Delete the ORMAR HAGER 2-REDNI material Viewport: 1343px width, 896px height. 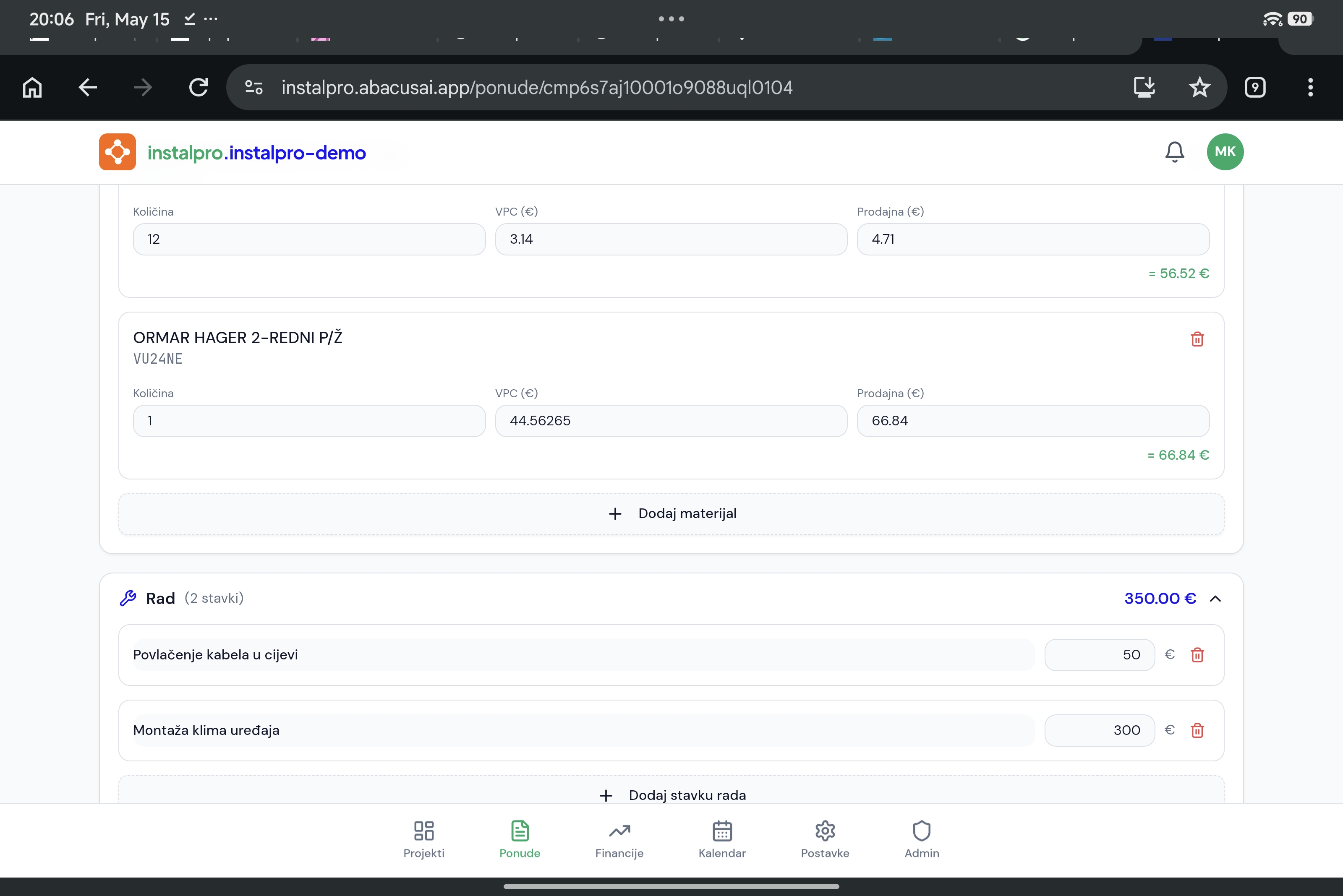[x=1197, y=339]
